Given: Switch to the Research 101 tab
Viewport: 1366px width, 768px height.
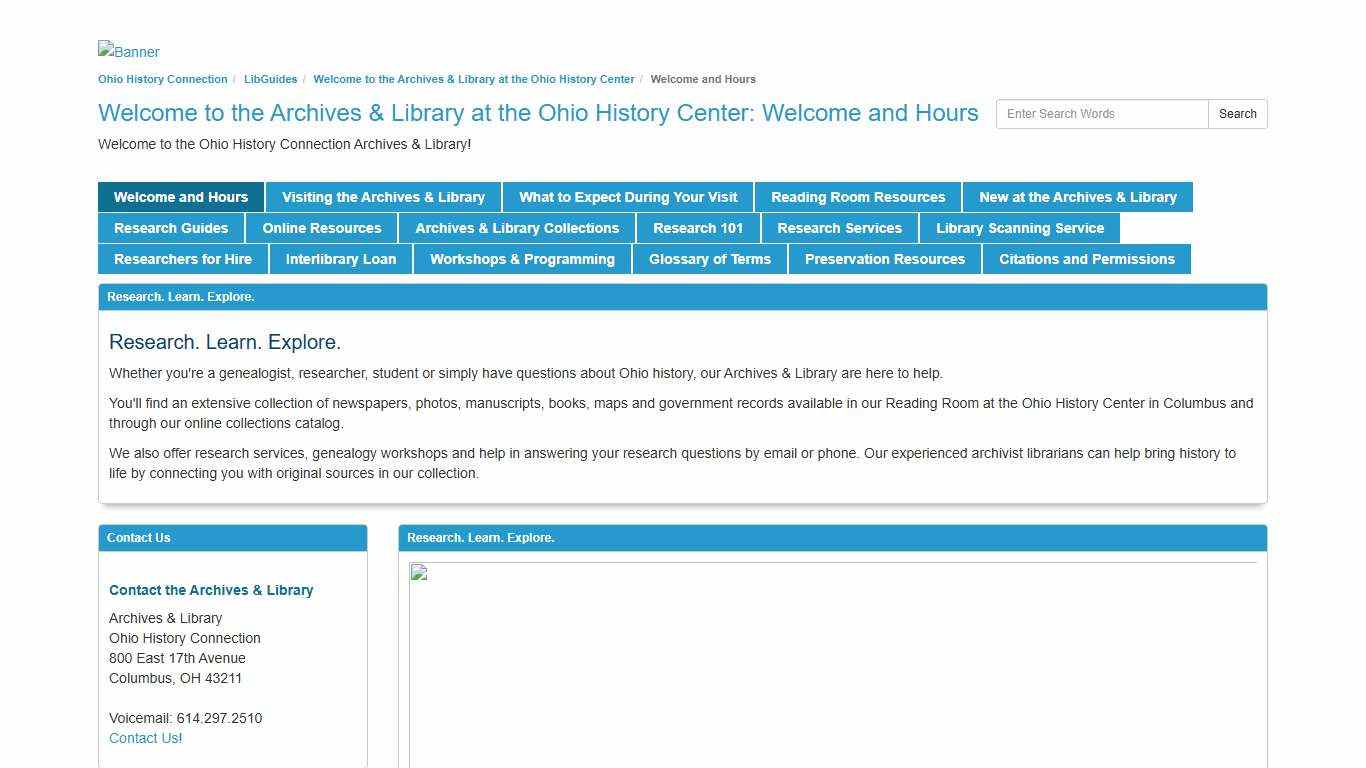Looking at the screenshot, I should [698, 228].
